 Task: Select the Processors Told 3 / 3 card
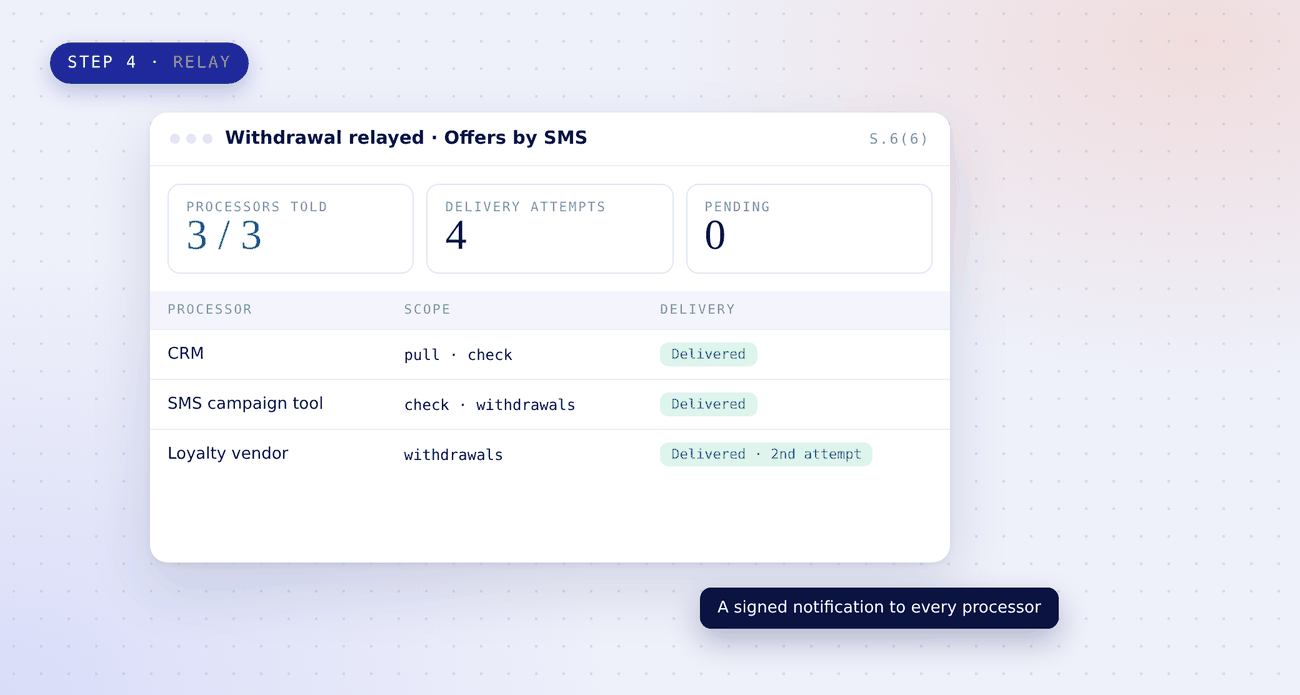(290, 229)
